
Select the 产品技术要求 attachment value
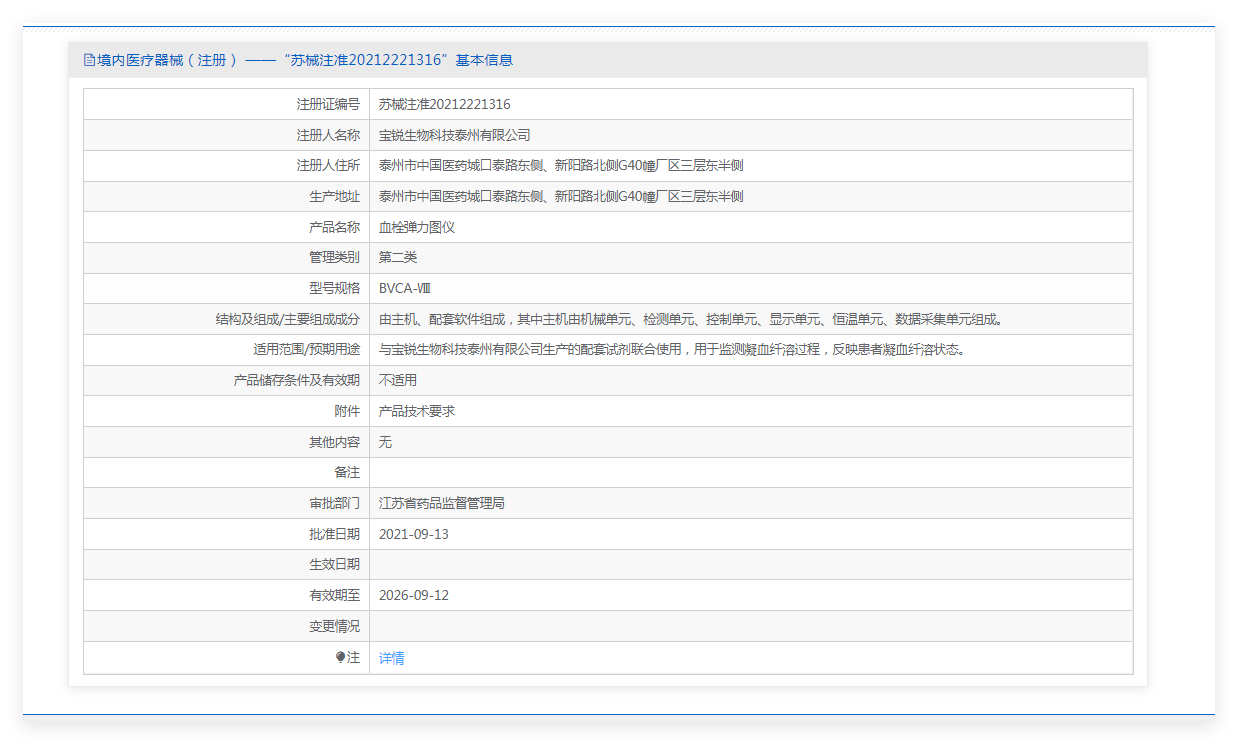point(417,411)
